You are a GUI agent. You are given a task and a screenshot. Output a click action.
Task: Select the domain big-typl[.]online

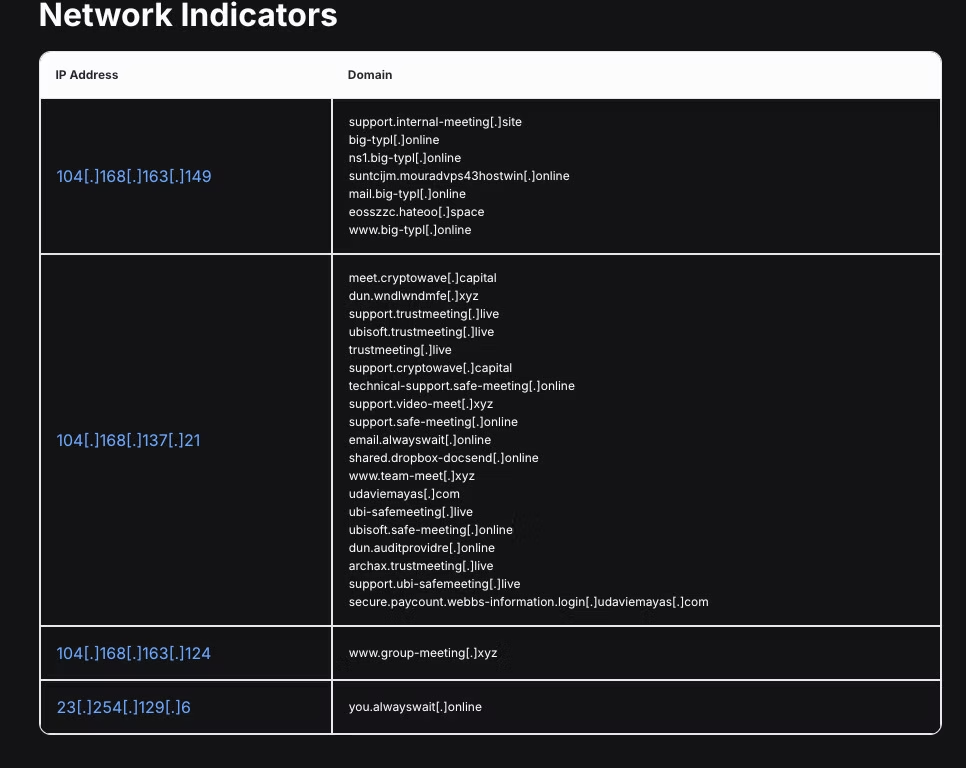(x=394, y=139)
